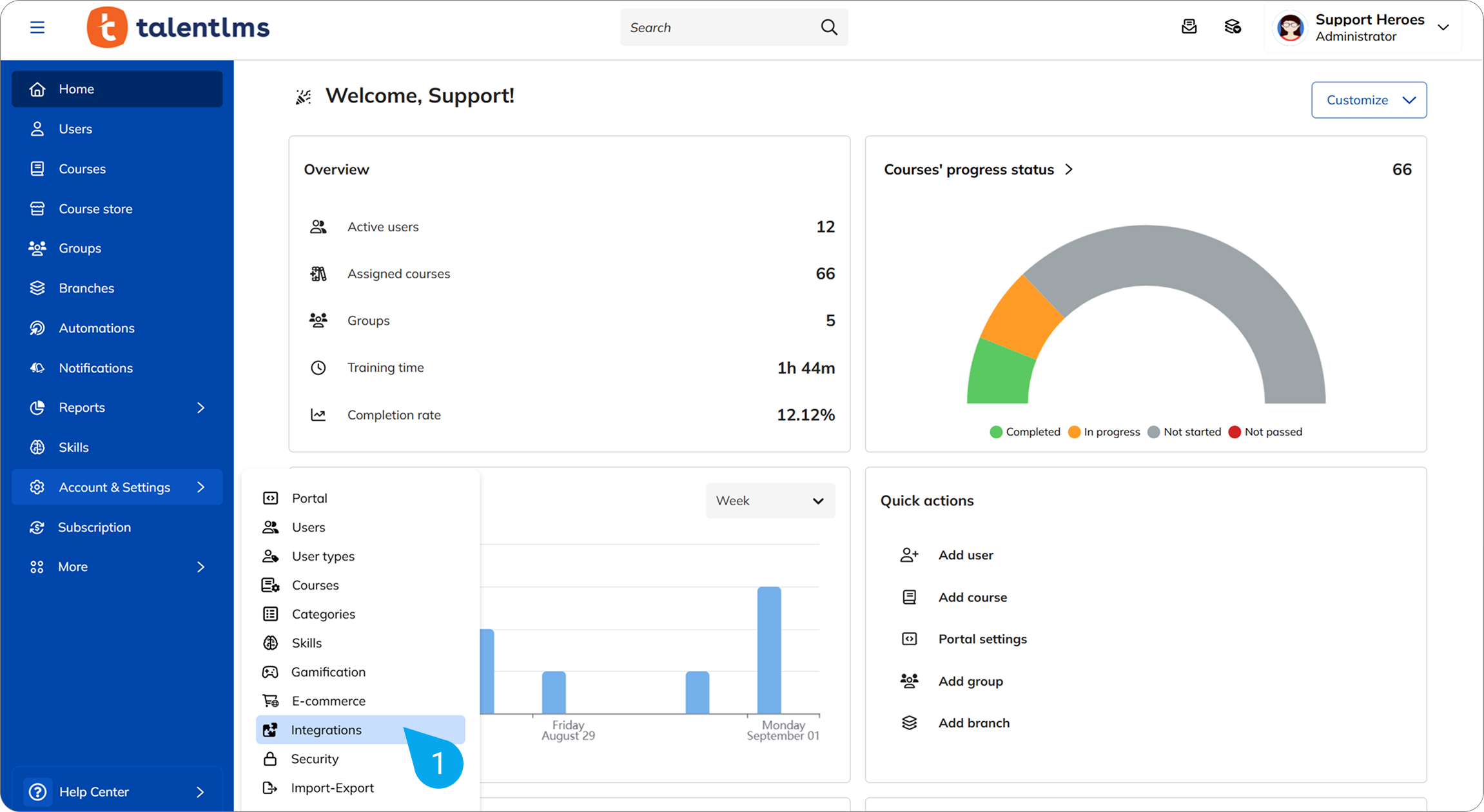Select Integrations from settings submenu
This screenshot has height=812, width=1484.
(x=326, y=730)
